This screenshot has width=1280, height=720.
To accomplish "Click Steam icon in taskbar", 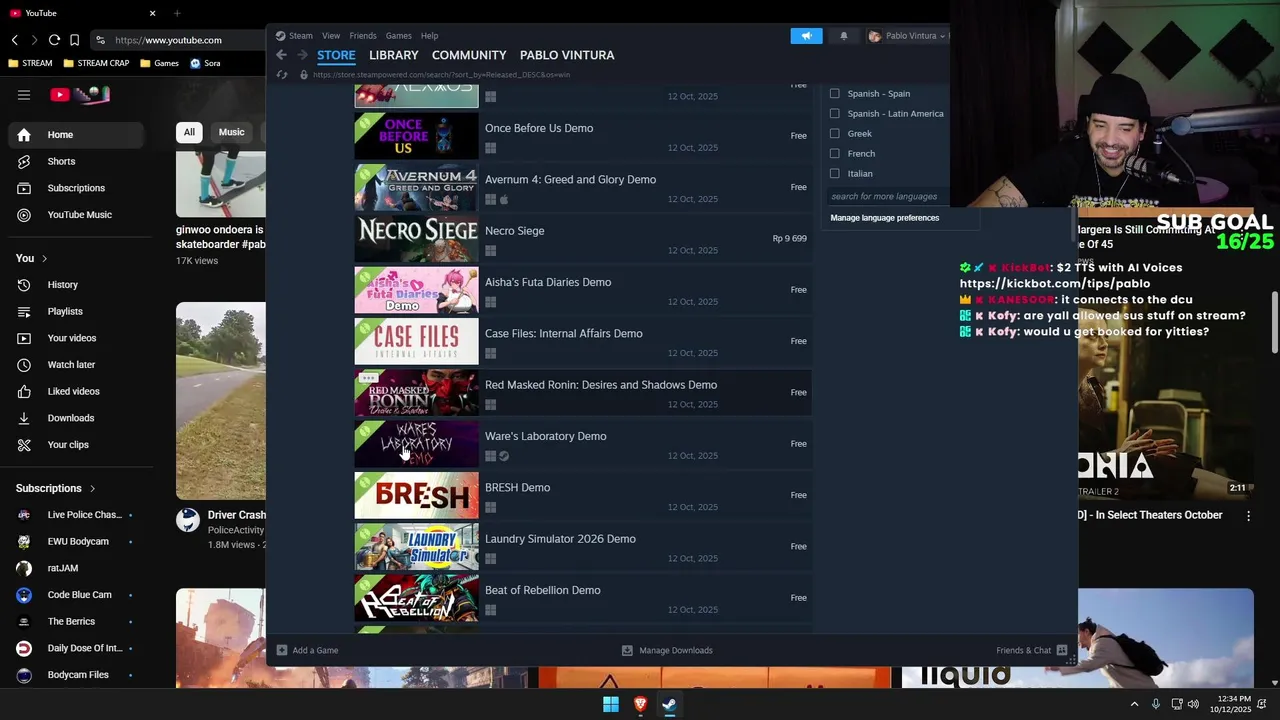I will [669, 704].
